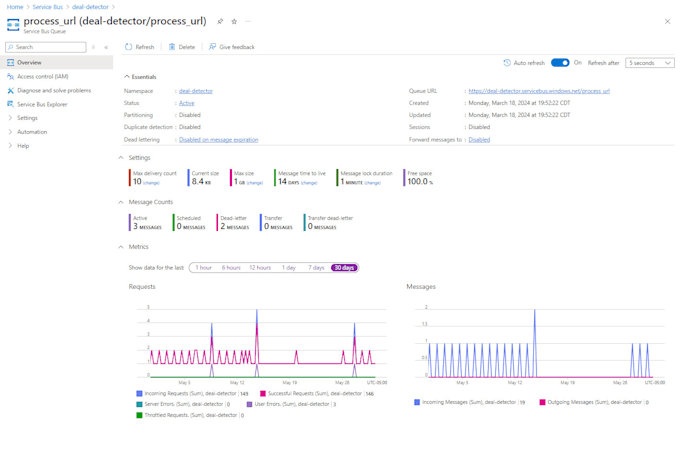Open the more options ellipsis menu

pos(248,21)
